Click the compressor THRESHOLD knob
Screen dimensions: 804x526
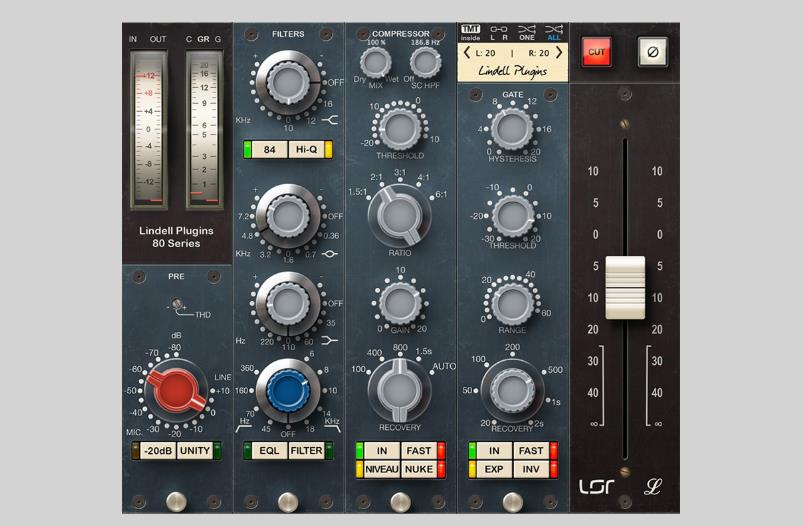(399, 128)
